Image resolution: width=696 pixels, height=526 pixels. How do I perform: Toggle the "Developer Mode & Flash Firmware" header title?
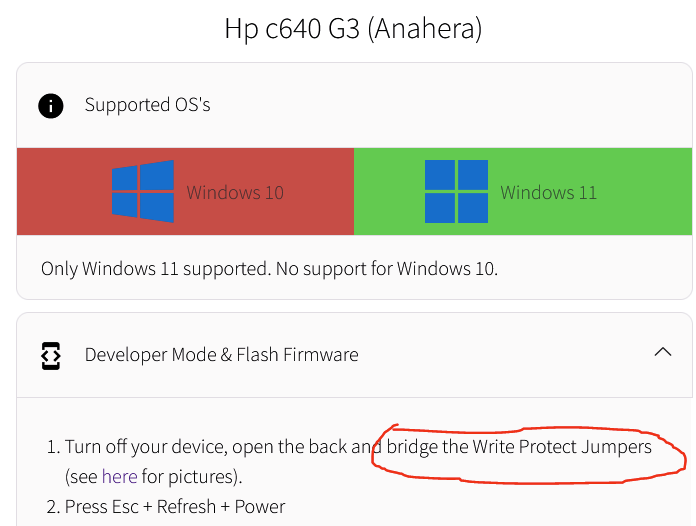tap(221, 355)
